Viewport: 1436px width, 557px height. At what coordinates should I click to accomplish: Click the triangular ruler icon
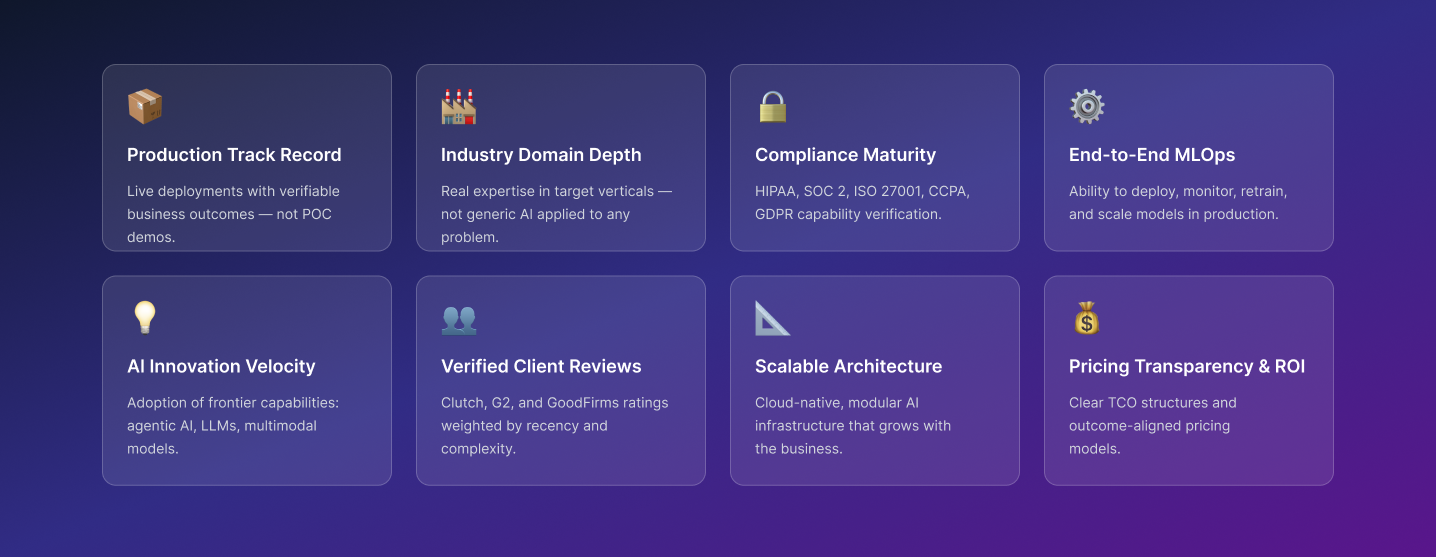click(773, 318)
